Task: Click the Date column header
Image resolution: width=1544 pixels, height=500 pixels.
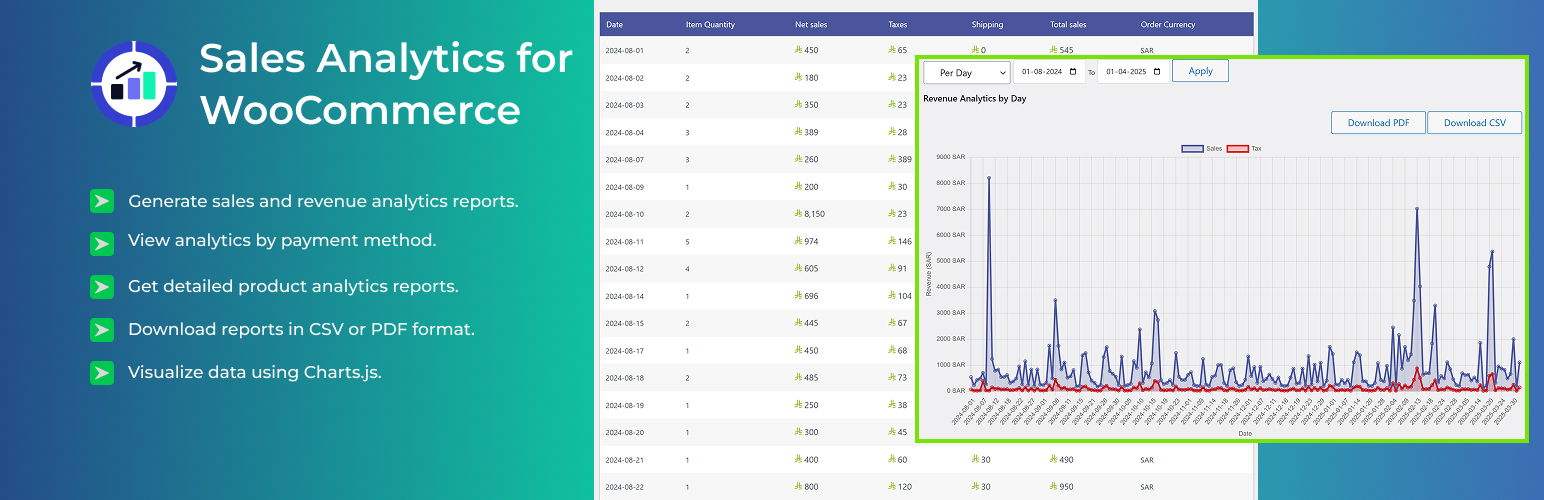Action: pyautogui.click(x=614, y=25)
